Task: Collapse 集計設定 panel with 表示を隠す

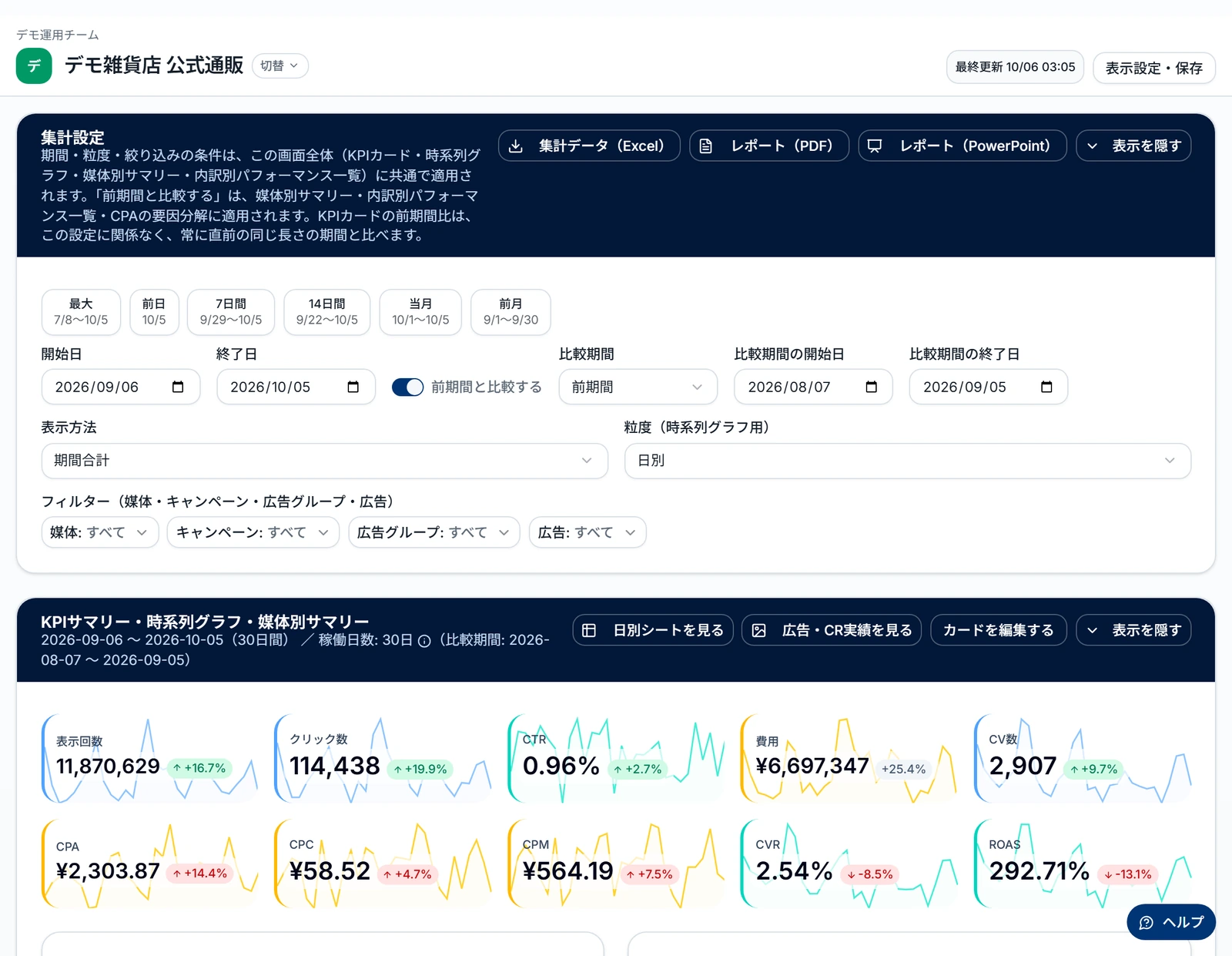Action: click(x=1133, y=146)
